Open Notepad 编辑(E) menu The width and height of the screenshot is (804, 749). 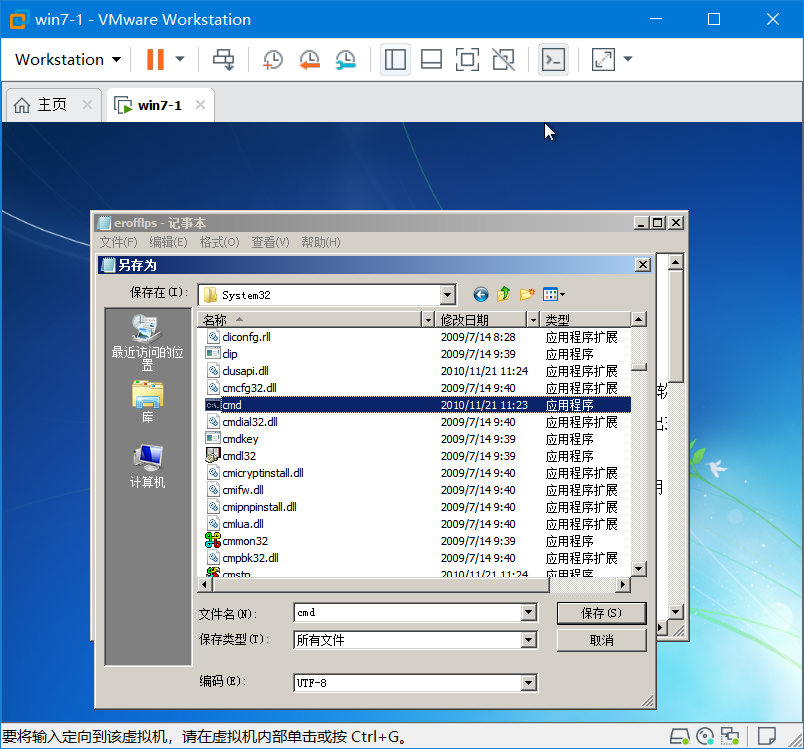coord(168,242)
